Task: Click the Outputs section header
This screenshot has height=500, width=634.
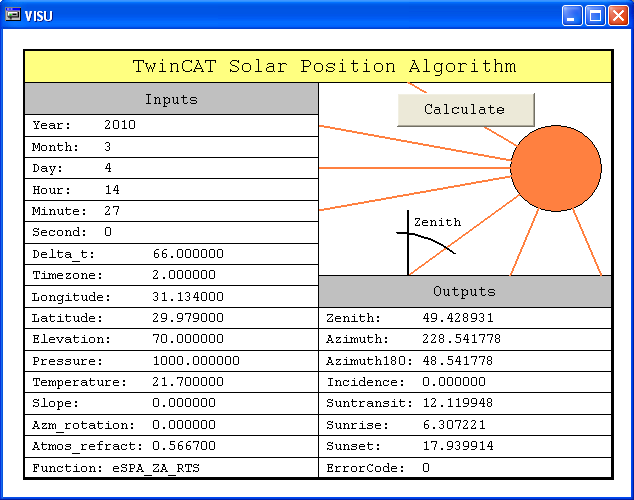Action: (x=465, y=291)
